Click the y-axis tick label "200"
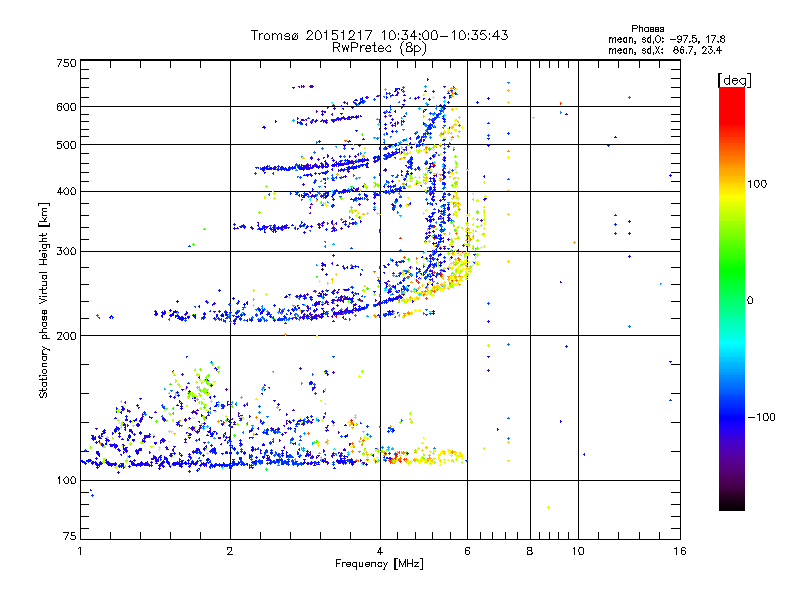Image resolution: width=800 pixels, height=600 pixels. click(x=66, y=336)
